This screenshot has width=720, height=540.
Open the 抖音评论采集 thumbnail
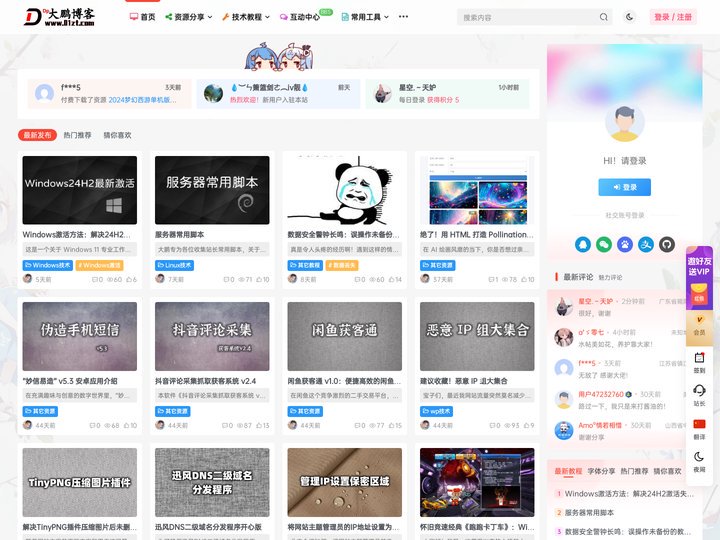point(212,336)
